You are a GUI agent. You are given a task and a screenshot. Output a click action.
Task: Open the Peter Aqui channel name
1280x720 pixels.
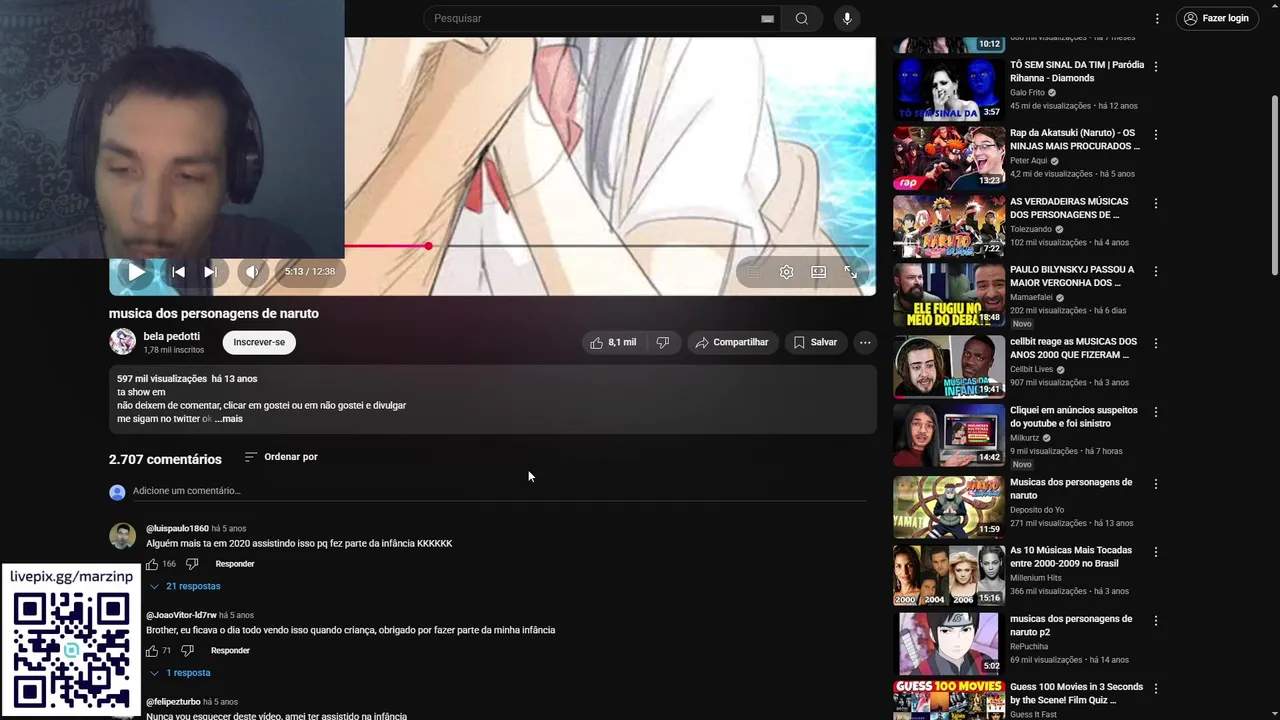pos(1029,160)
